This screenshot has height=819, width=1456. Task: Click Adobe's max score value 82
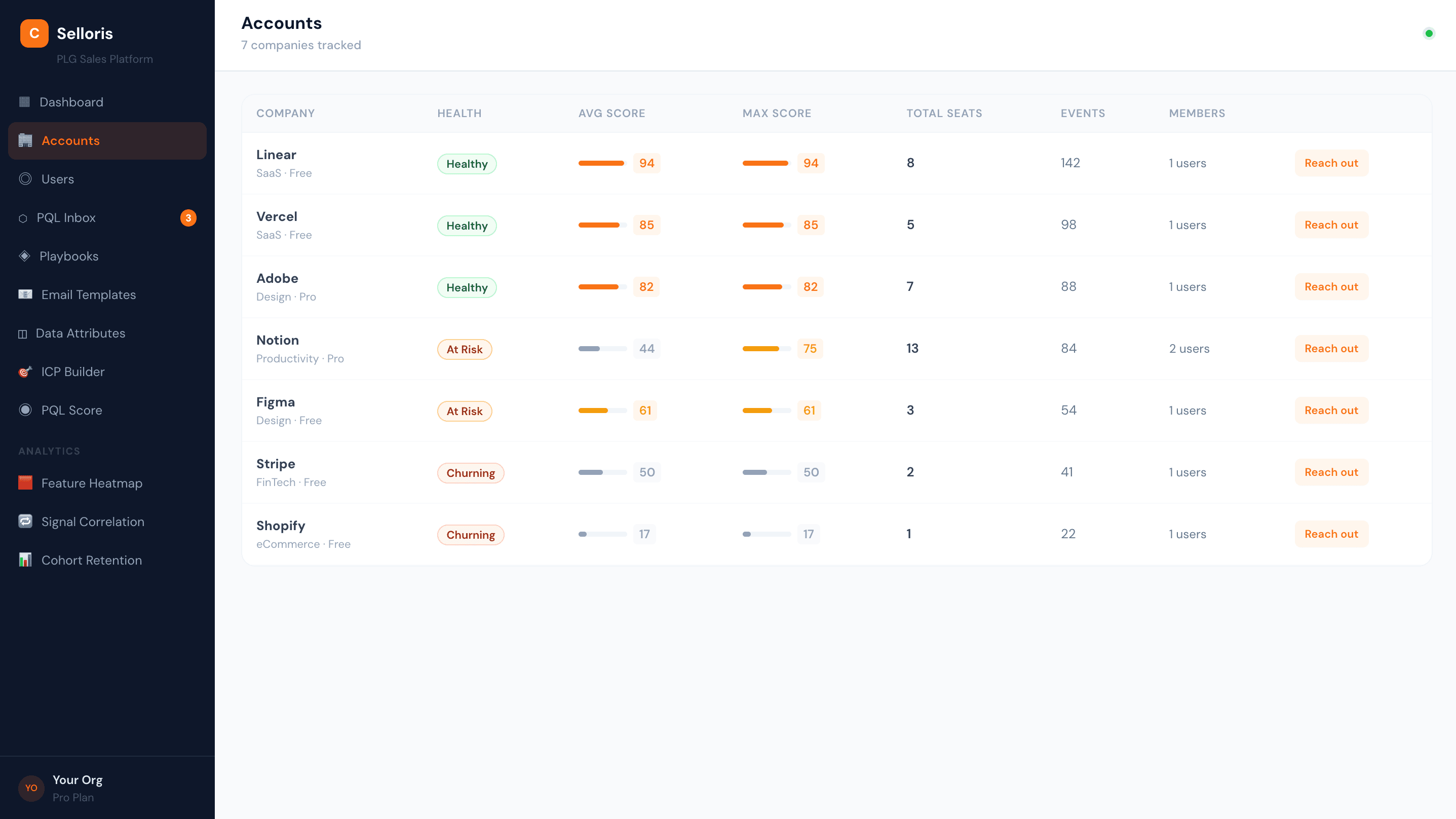pos(811,287)
